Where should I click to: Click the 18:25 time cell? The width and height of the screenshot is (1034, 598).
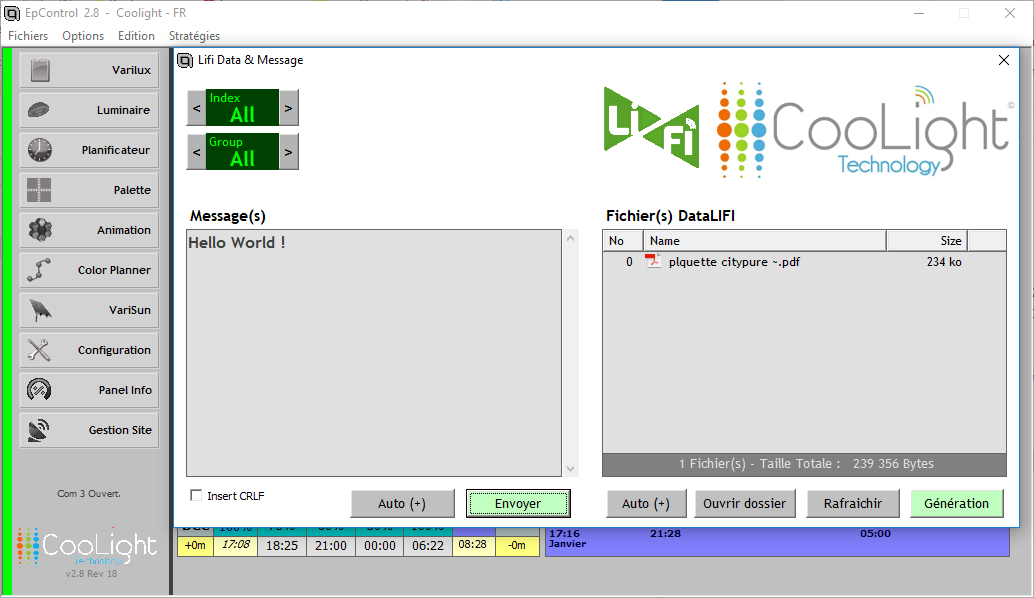(282, 545)
